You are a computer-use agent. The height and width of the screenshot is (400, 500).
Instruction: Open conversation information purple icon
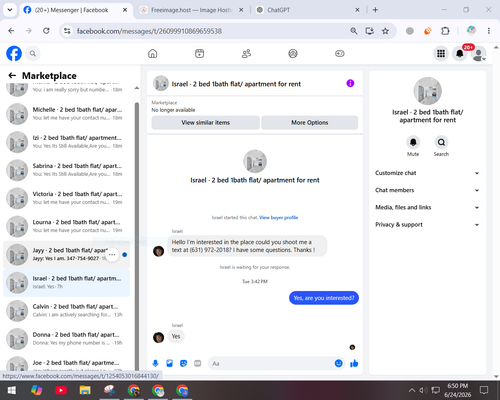click(350, 83)
